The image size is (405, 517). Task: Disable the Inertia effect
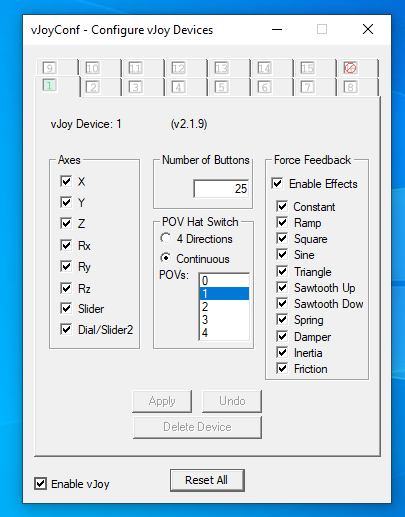(282, 352)
